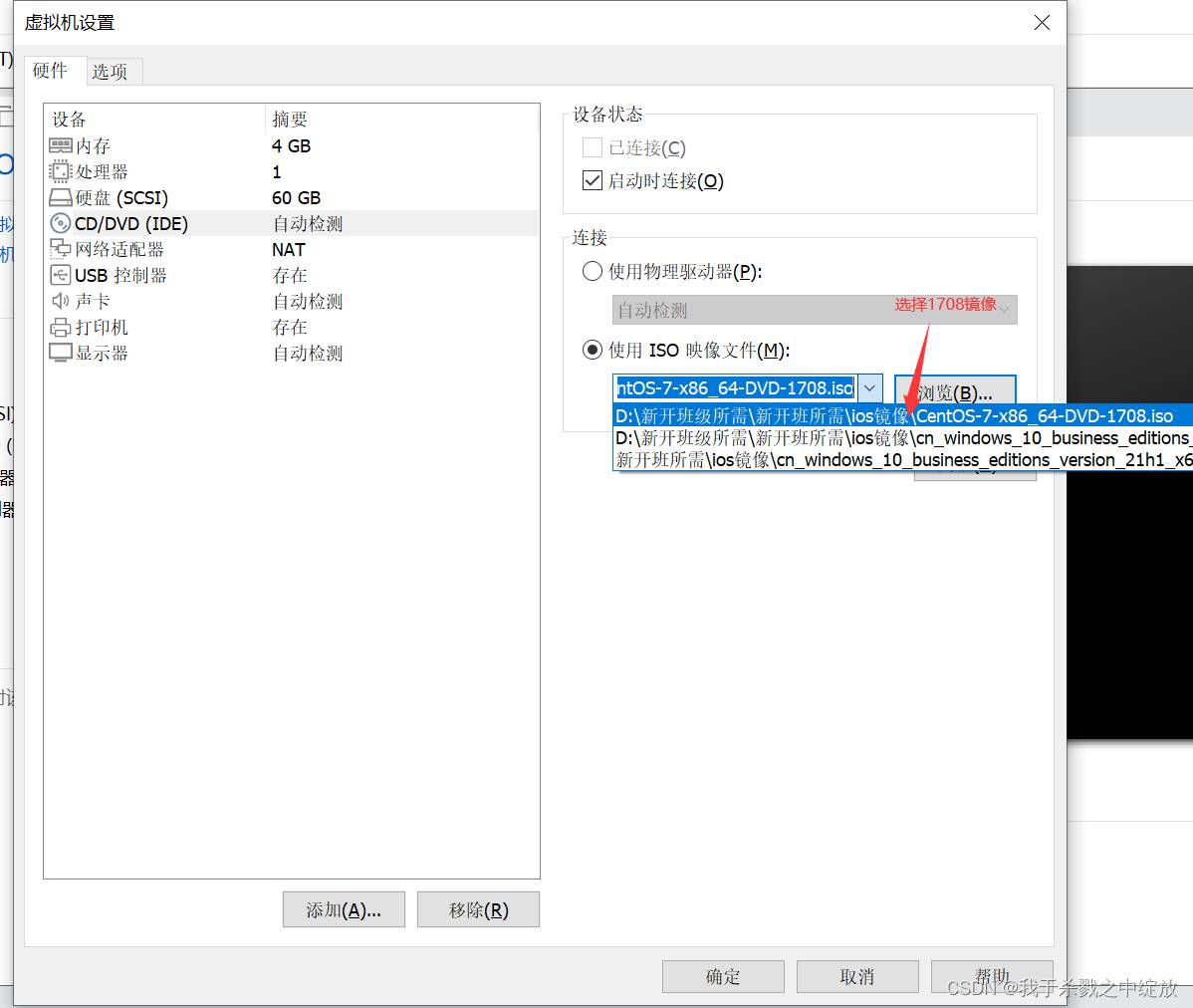Choose CentOS-7-x86_64-DVD-1708.iso from the dropdown list
Viewport: 1193px width, 1008px height.
[x=893, y=416]
